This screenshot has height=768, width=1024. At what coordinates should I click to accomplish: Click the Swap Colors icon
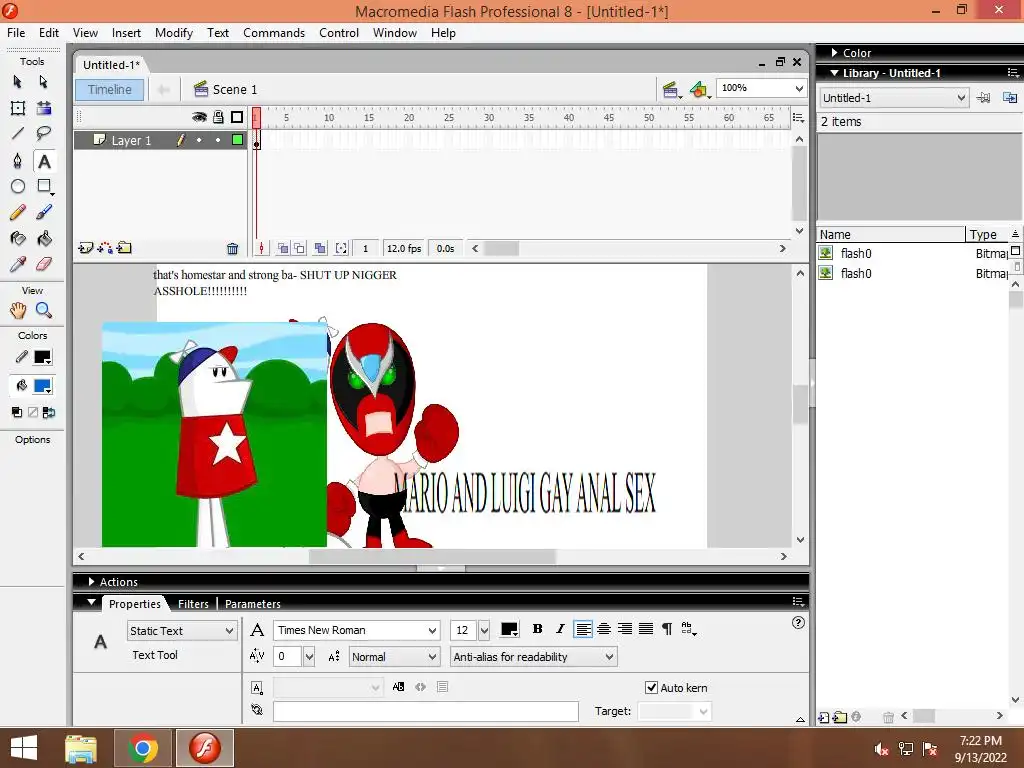click(x=48, y=412)
